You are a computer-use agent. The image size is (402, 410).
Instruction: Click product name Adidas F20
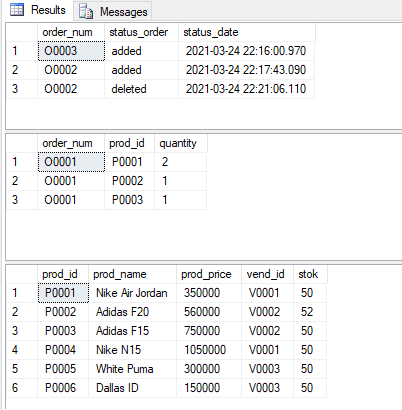pos(132,312)
